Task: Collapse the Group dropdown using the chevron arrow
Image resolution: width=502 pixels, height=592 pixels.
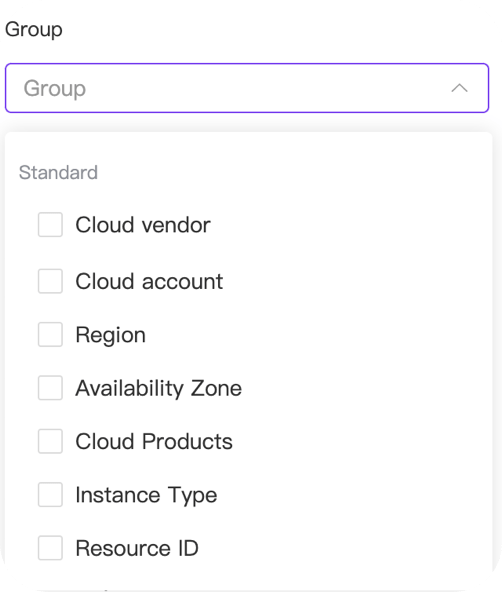Action: (459, 88)
